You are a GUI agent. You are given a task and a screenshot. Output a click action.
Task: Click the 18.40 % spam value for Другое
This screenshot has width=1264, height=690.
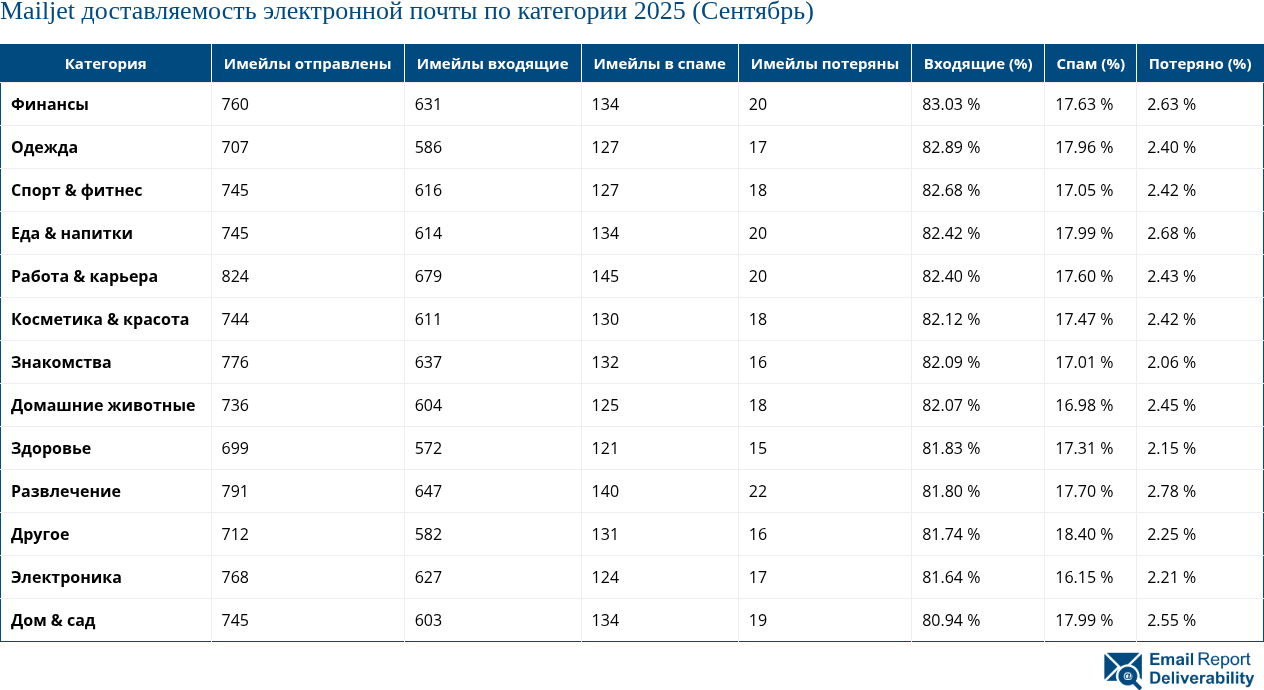(x=1083, y=534)
